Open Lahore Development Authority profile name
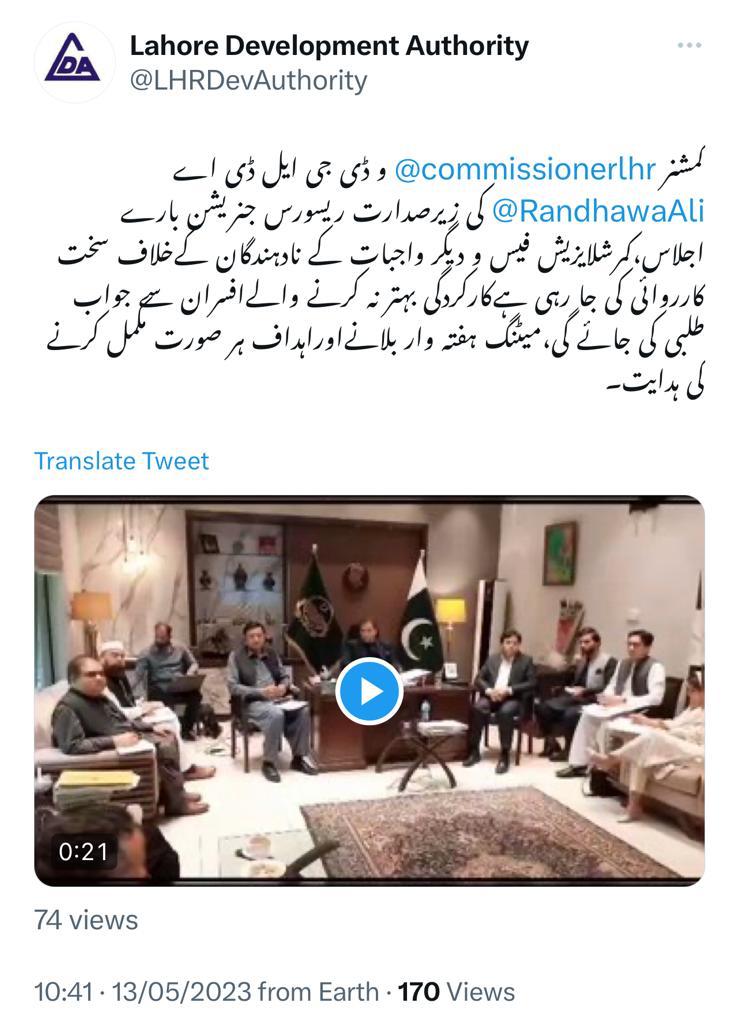 pyautogui.click(x=329, y=46)
